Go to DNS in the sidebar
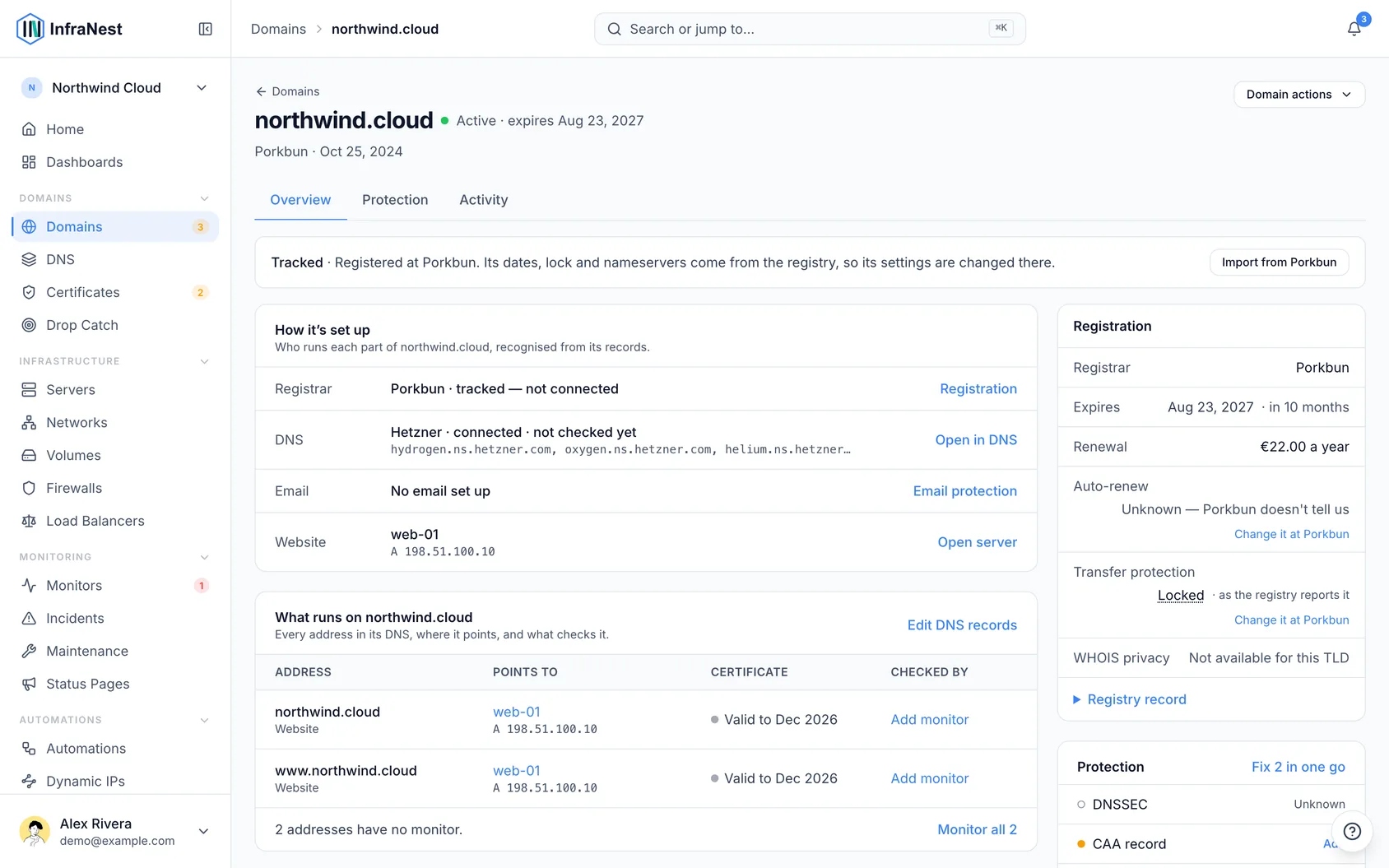Viewport: 1389px width, 868px height. pos(115,259)
